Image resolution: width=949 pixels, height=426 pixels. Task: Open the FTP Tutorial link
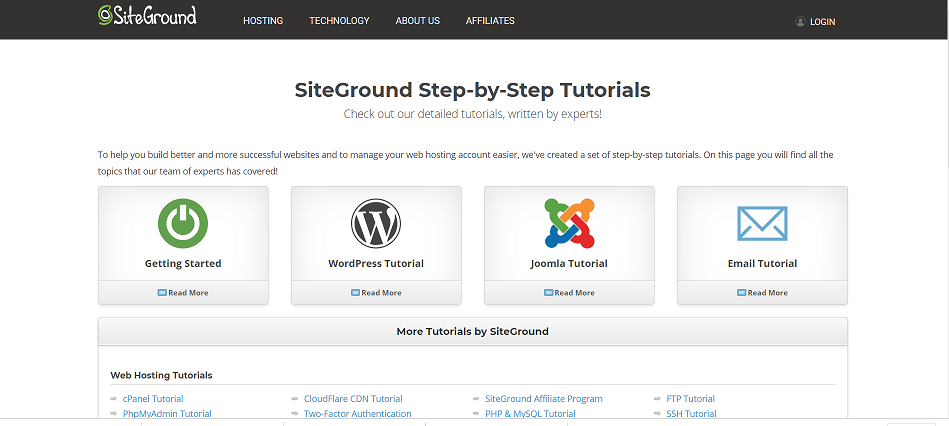(x=691, y=399)
